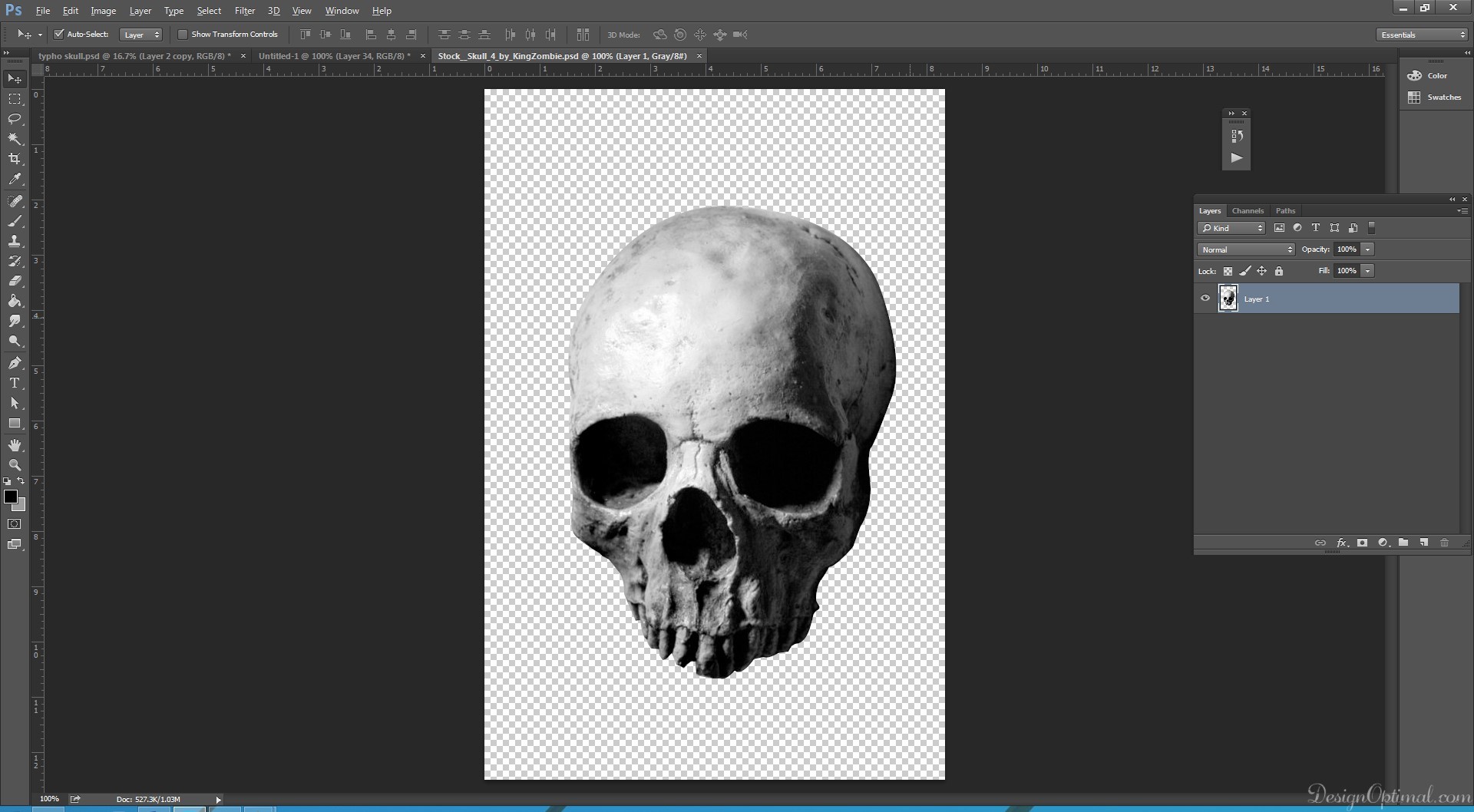The height and width of the screenshot is (812, 1474).
Task: Create new adjustment layer
Action: [1383, 543]
